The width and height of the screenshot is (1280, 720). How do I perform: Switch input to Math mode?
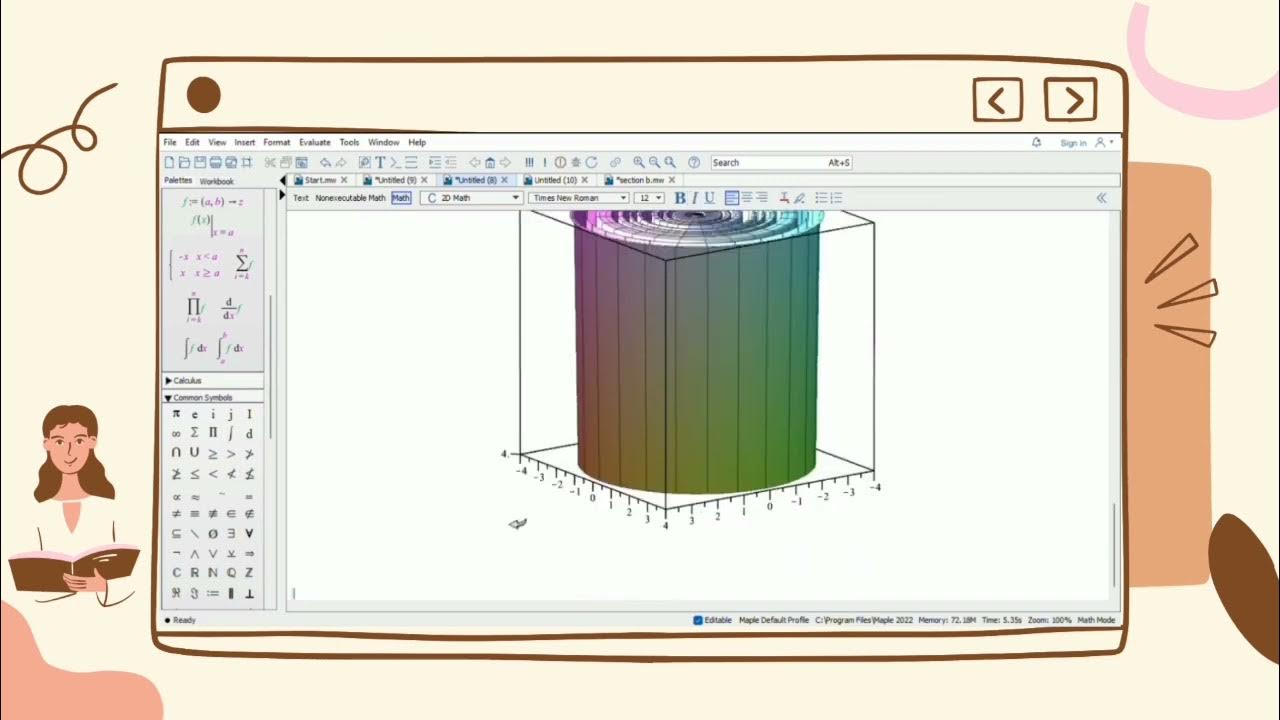click(401, 198)
